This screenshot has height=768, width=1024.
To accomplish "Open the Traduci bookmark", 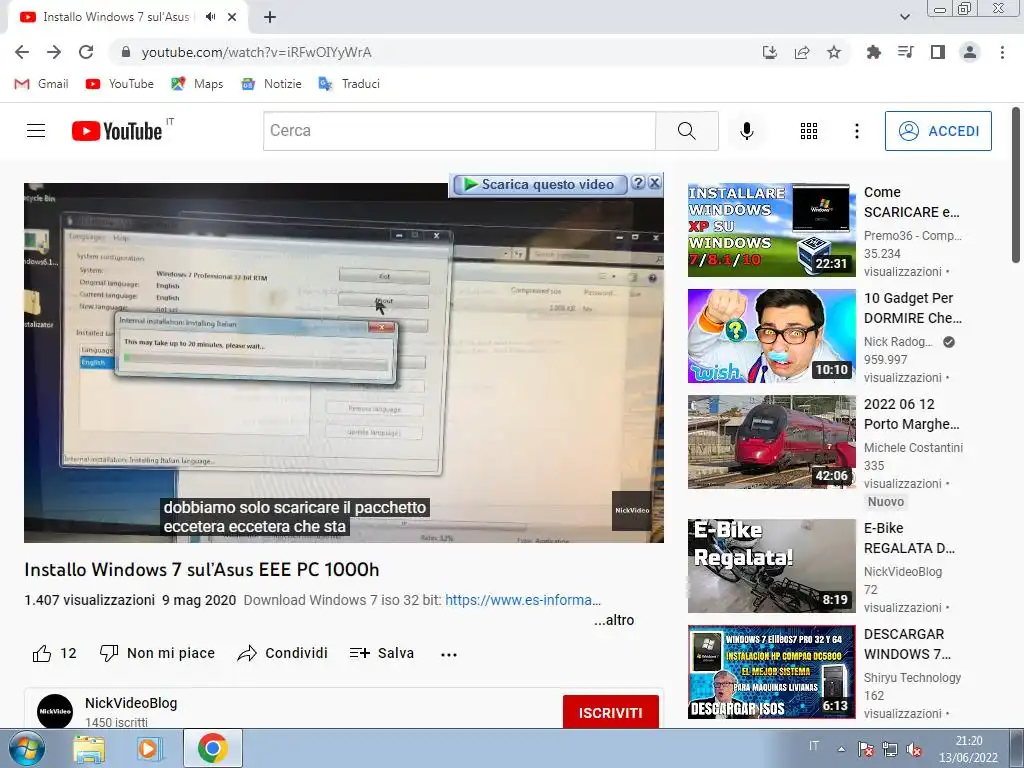I will pos(349,84).
